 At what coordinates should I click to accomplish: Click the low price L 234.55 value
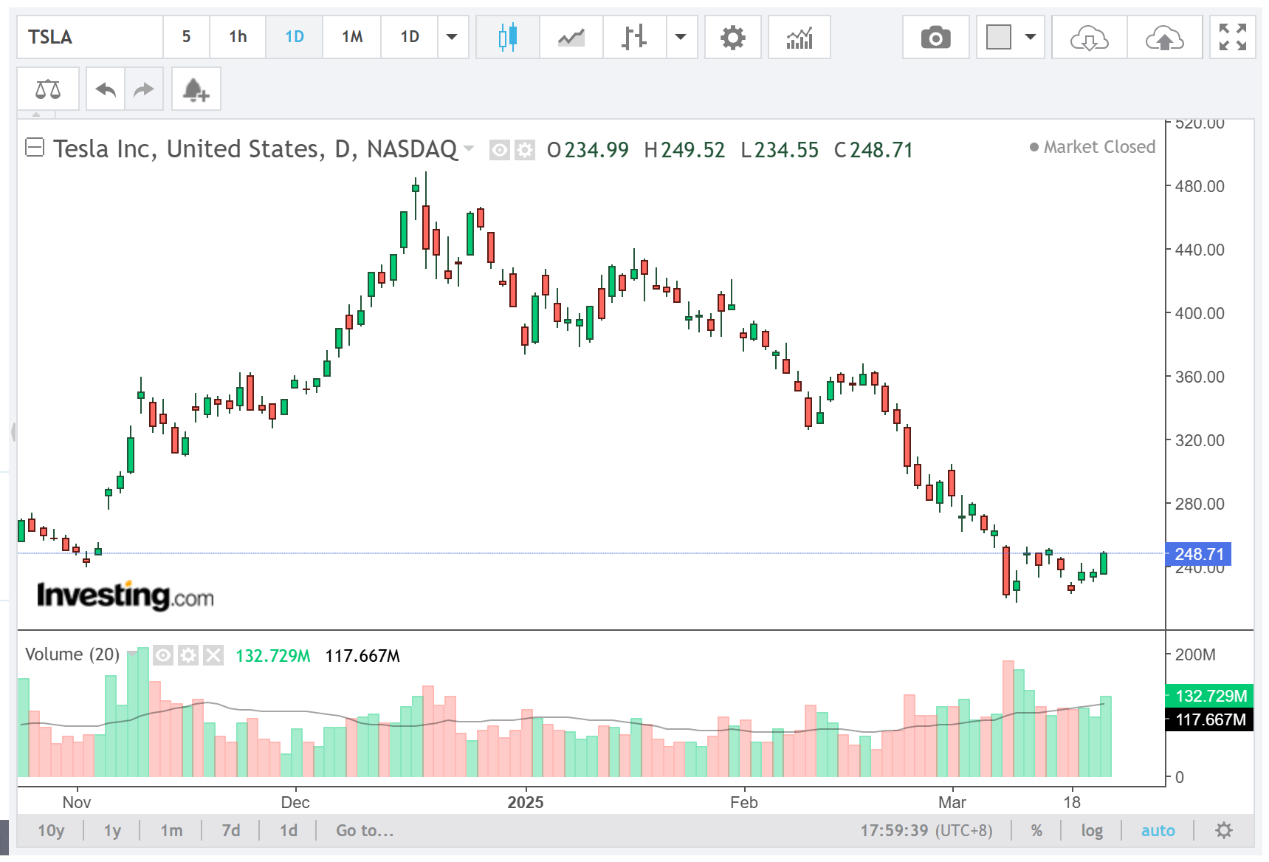[779, 150]
